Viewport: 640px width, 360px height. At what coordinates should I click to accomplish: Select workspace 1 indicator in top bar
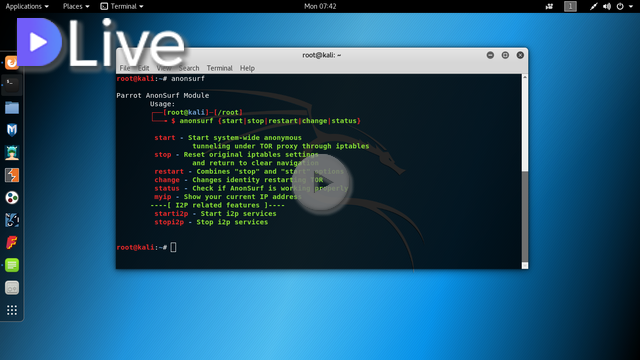570,6
